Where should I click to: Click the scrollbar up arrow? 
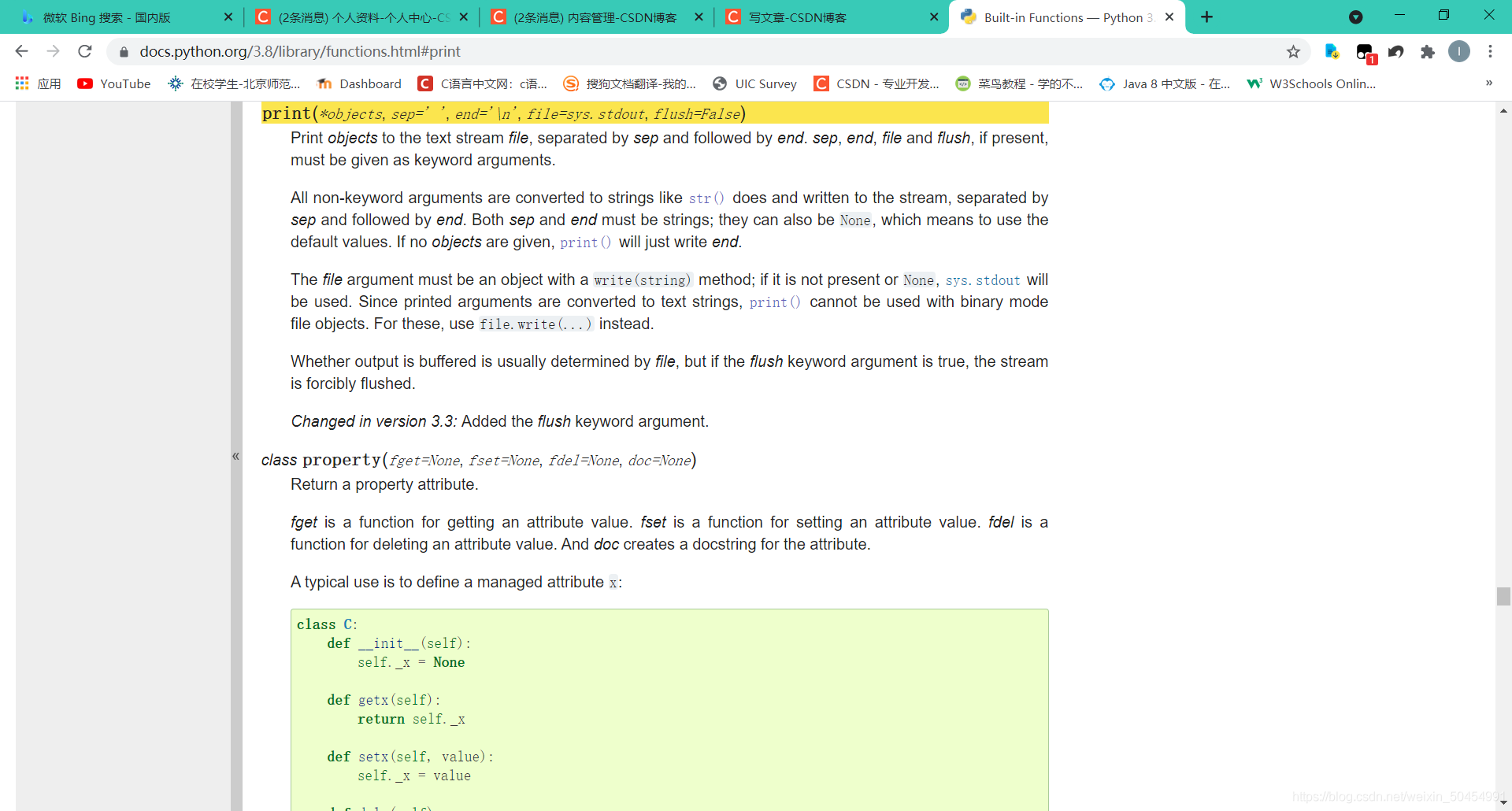(1503, 111)
